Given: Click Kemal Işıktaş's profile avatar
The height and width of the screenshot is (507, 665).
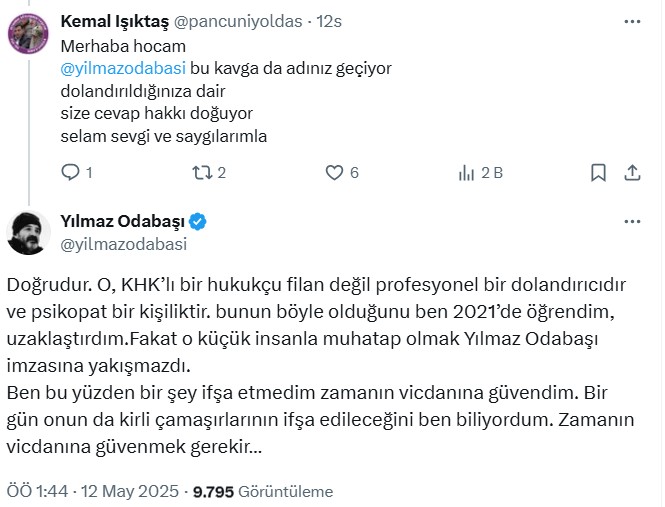Looking at the screenshot, I should [29, 32].
